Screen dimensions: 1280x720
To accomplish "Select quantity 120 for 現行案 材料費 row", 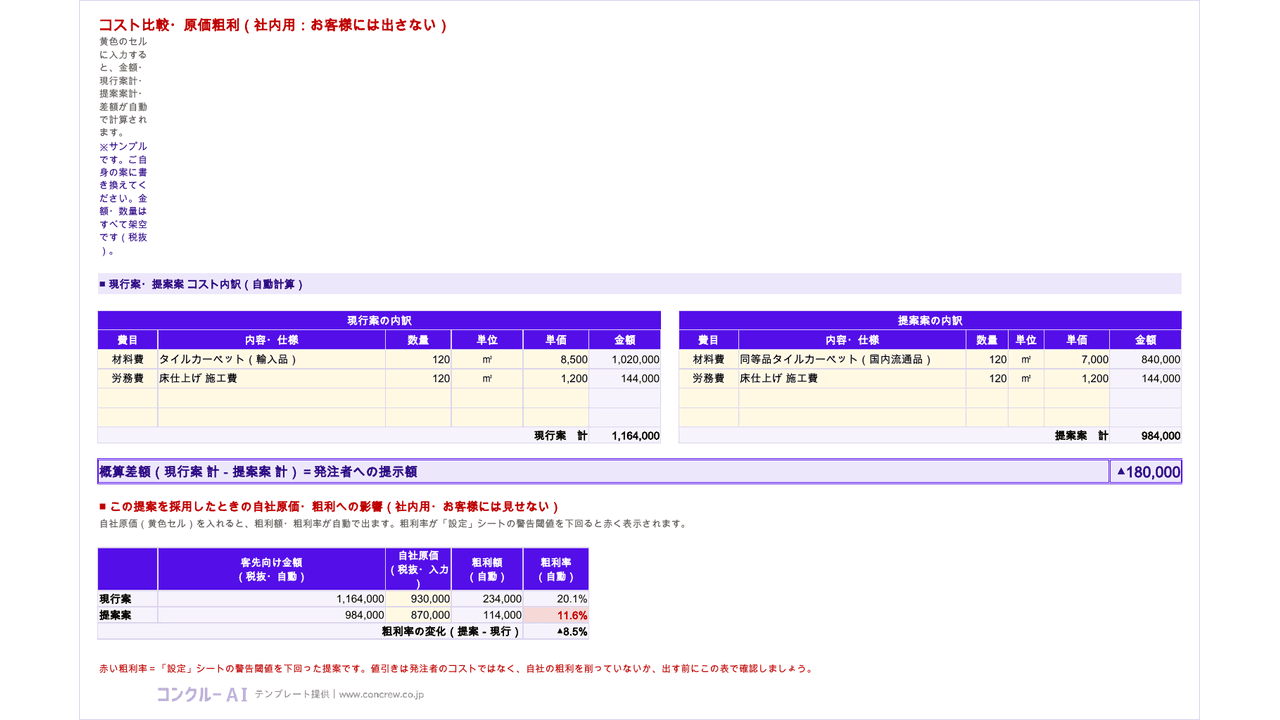I will point(418,359).
